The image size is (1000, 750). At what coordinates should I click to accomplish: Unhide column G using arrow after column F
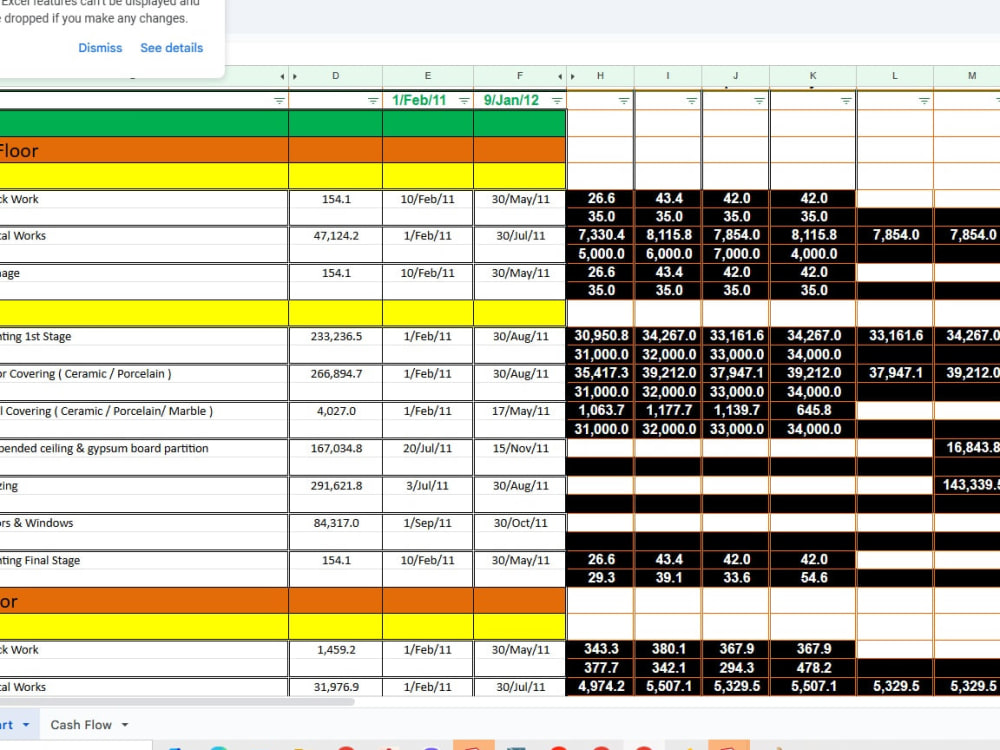(560, 77)
